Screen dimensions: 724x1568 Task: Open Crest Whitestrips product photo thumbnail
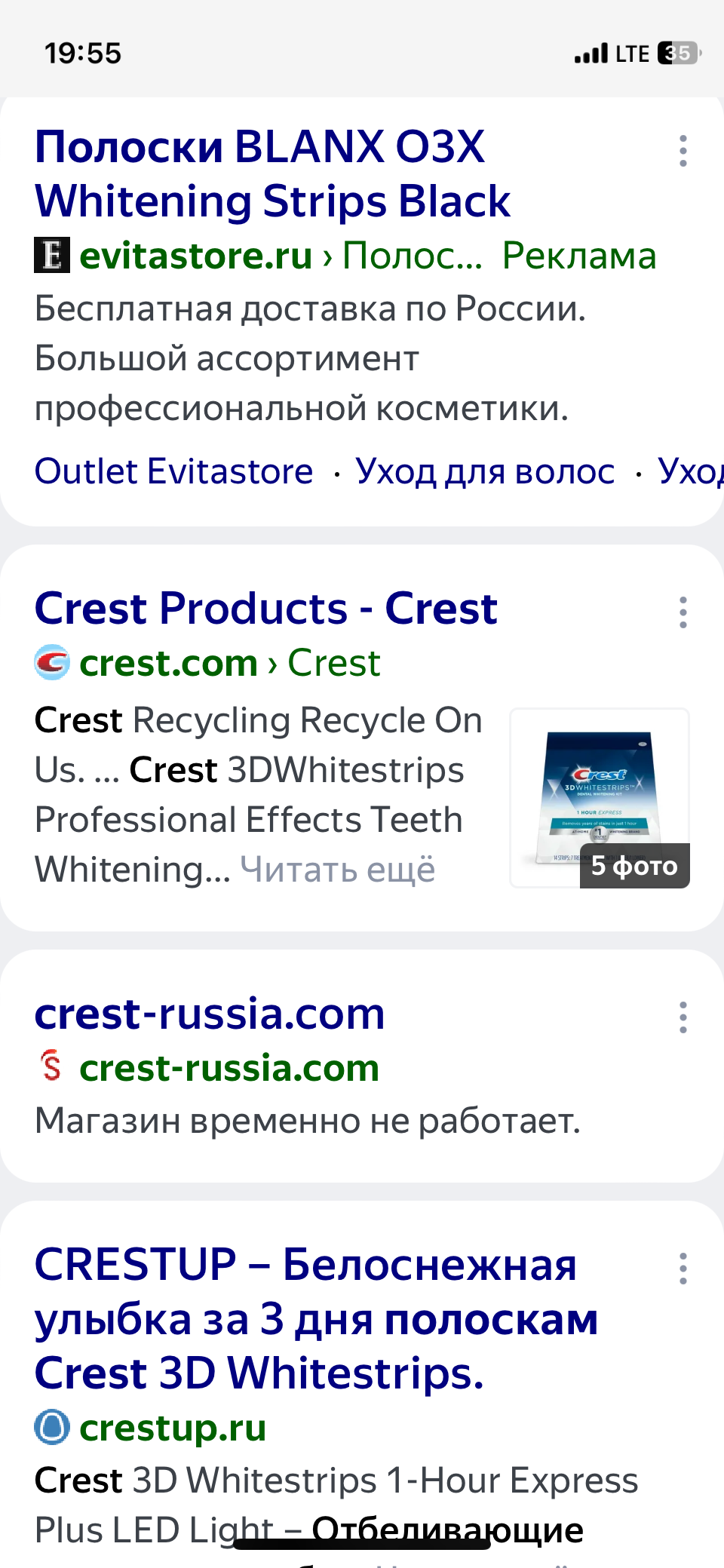(x=600, y=797)
